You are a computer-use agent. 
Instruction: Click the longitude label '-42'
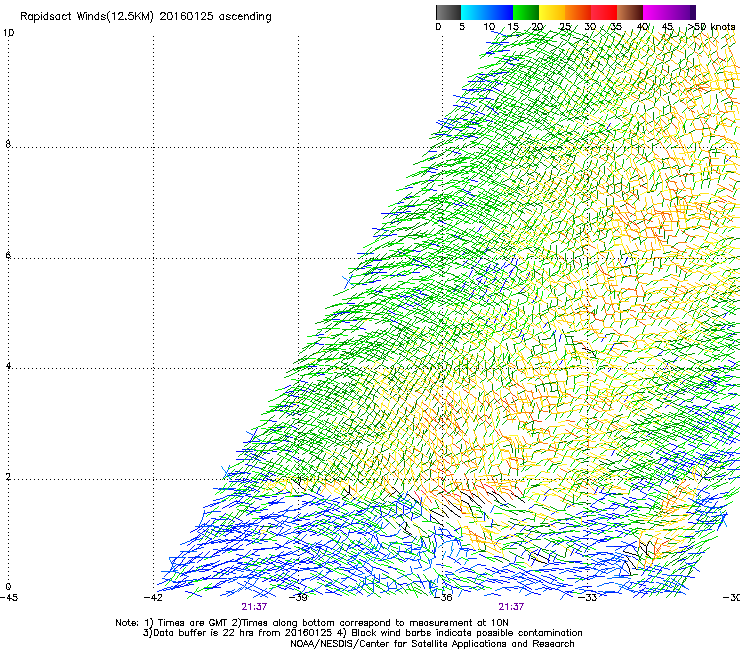click(x=153, y=598)
